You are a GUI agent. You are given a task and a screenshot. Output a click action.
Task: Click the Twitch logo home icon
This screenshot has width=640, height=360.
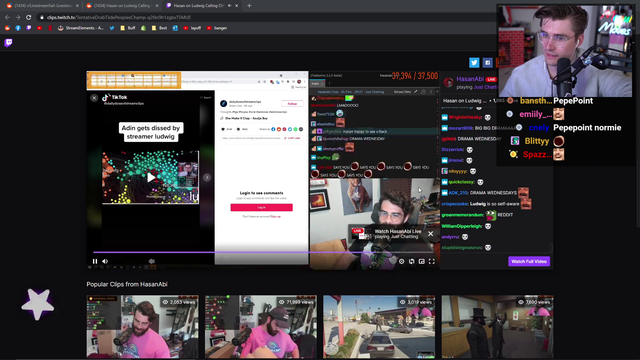(x=8, y=43)
